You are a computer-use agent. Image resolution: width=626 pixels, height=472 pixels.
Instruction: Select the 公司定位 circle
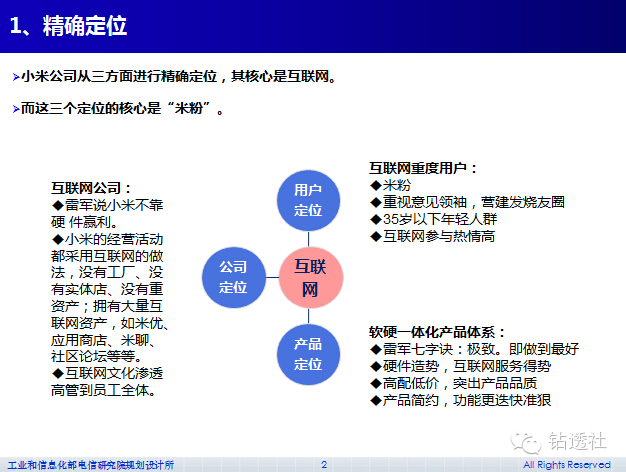(234, 278)
